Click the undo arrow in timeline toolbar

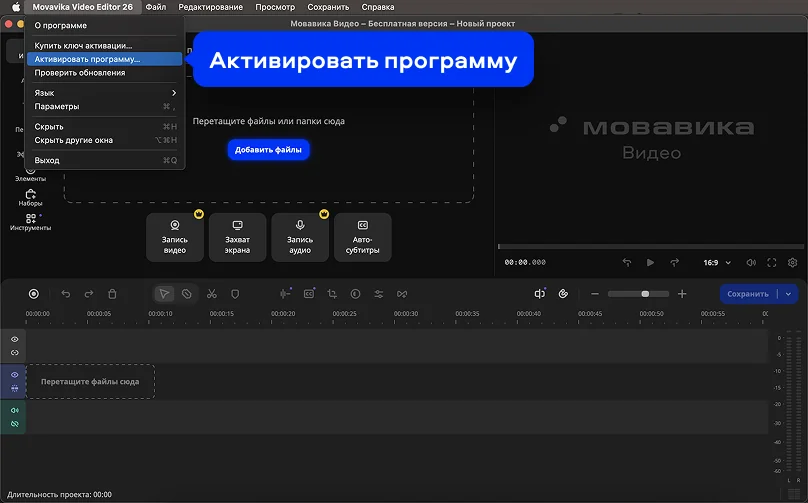click(x=66, y=294)
